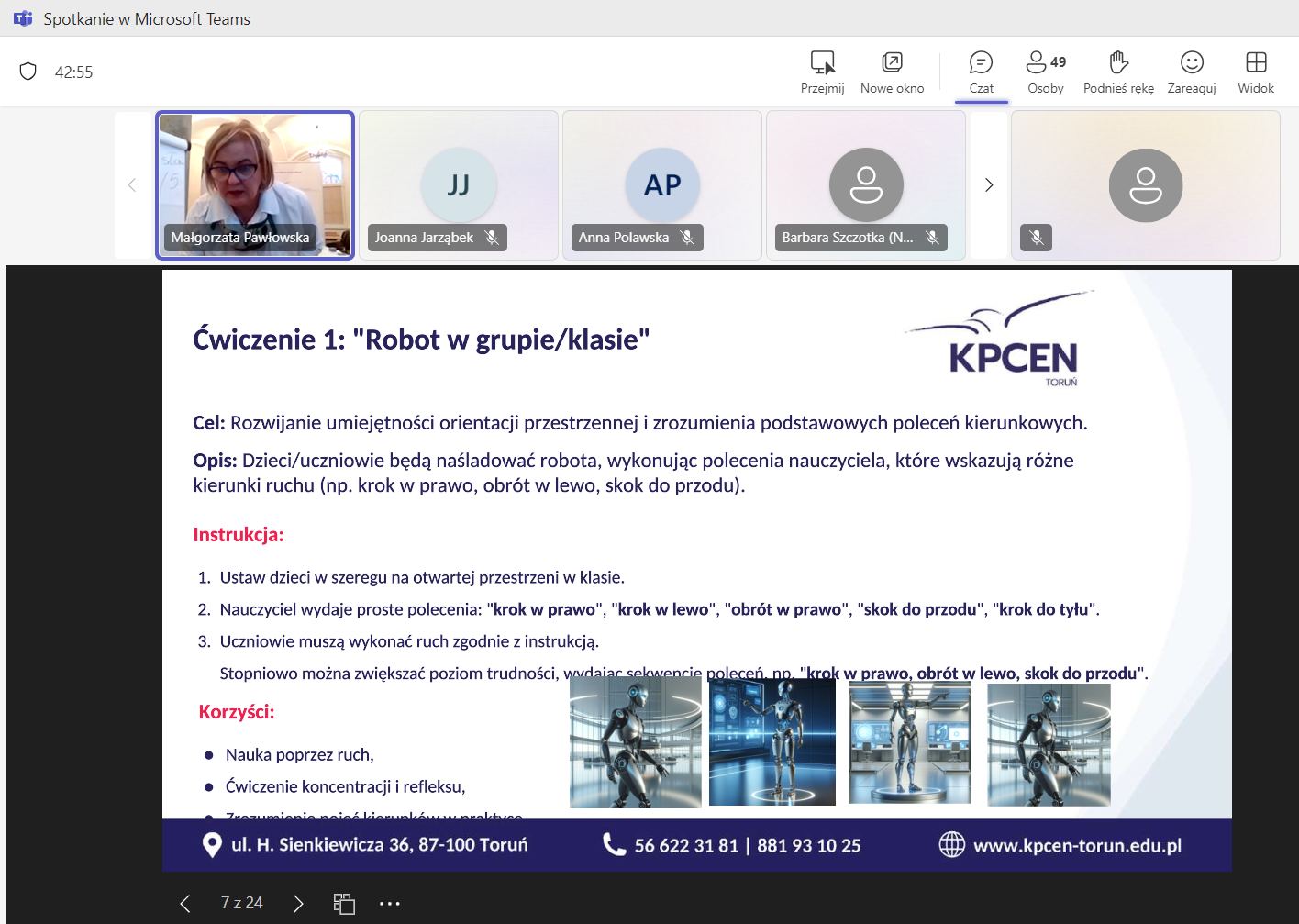1299x924 pixels.
Task: Click the first robot image on slide
Action: coord(636,742)
